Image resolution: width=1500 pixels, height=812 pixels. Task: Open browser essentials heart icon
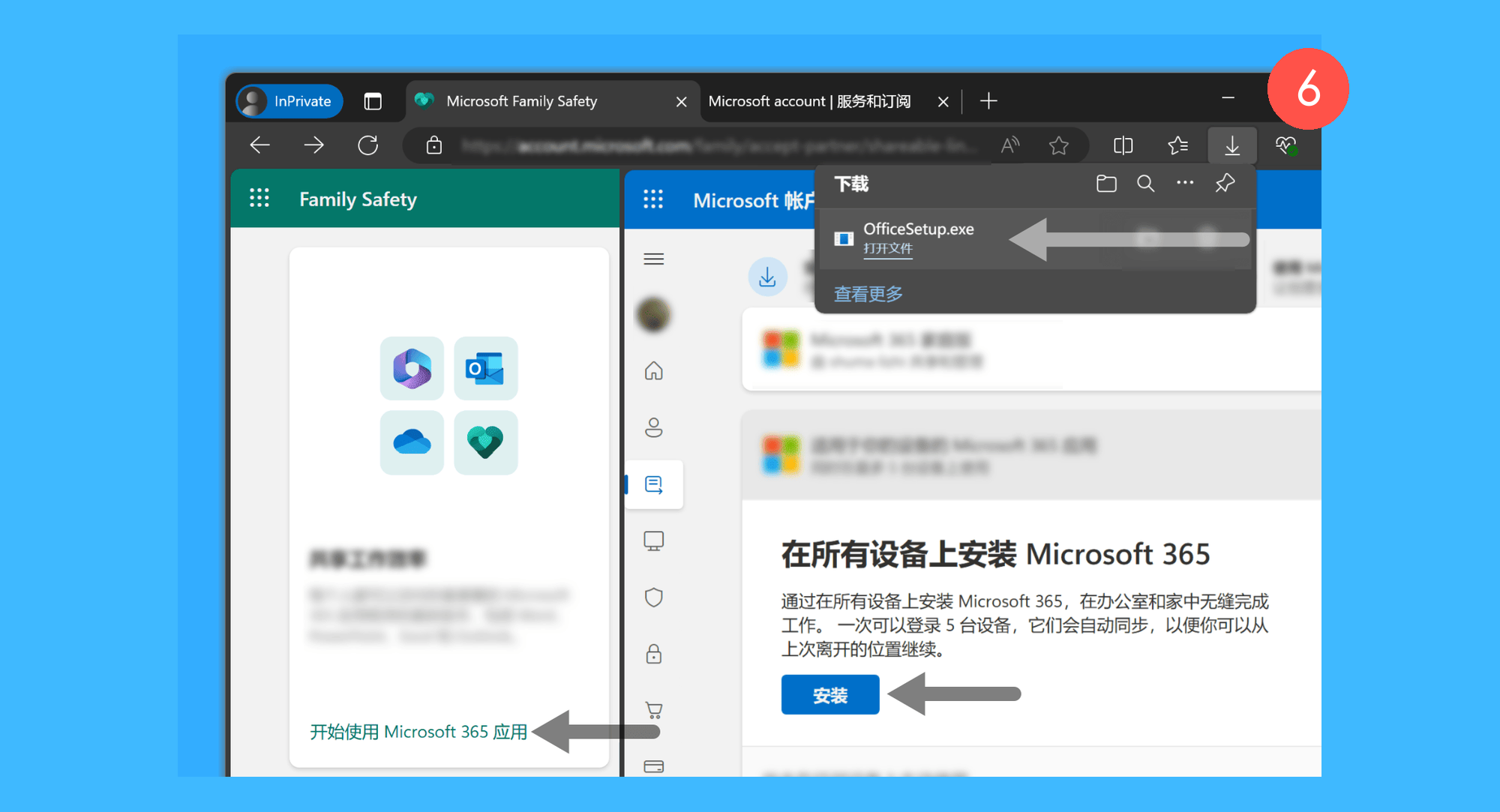coord(1287,145)
